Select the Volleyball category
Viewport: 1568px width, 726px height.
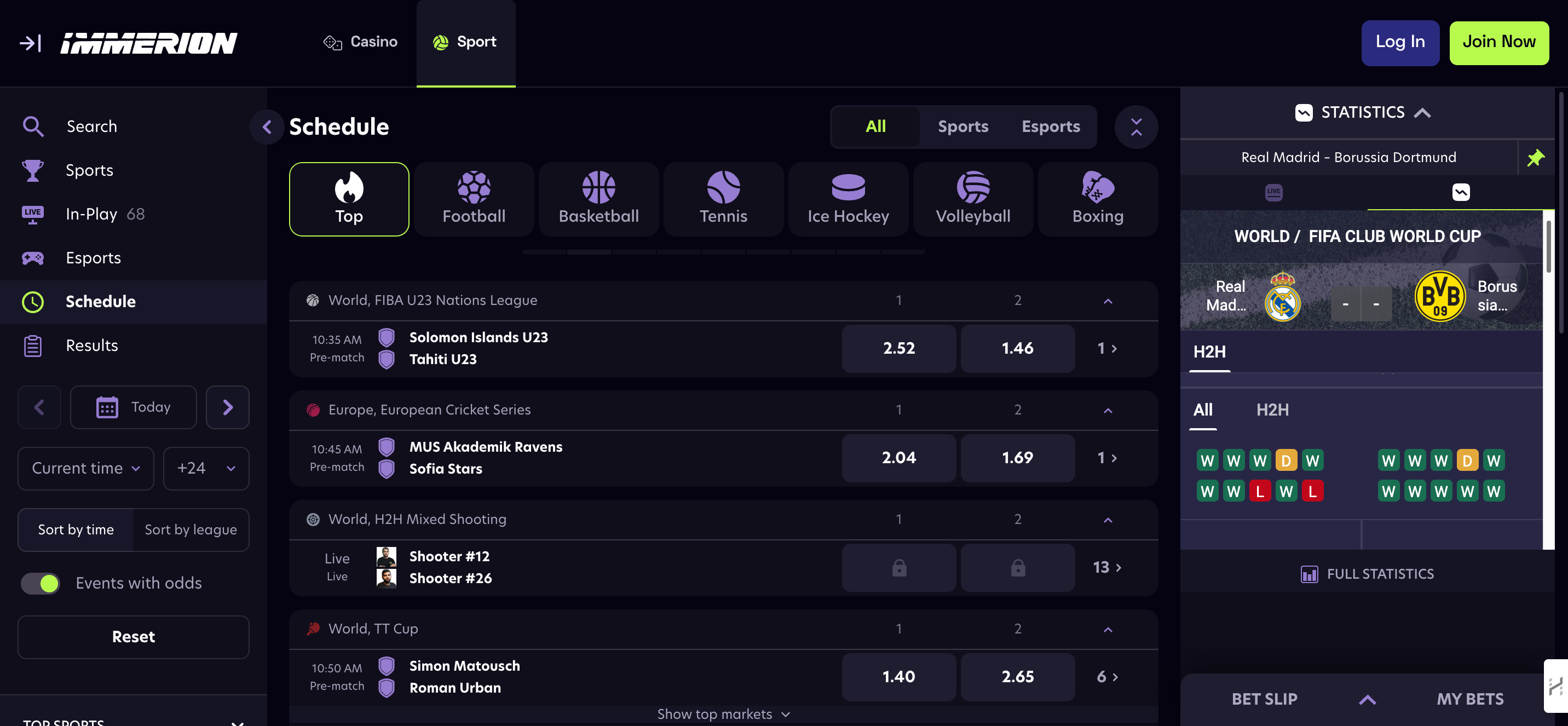tap(973, 199)
